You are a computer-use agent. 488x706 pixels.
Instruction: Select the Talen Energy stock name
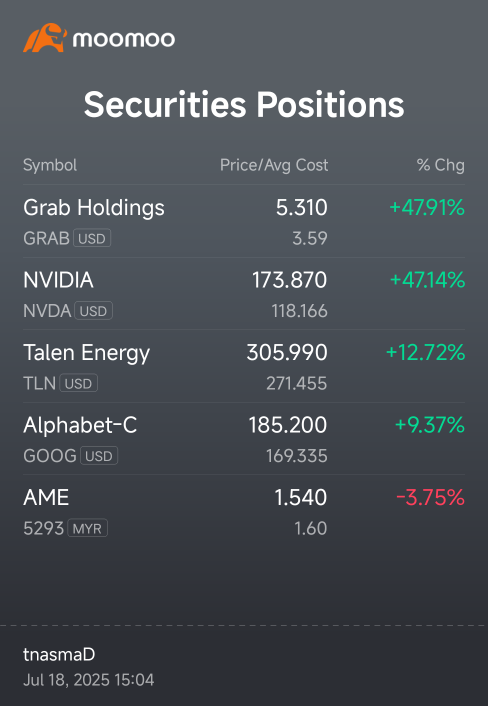(86, 353)
